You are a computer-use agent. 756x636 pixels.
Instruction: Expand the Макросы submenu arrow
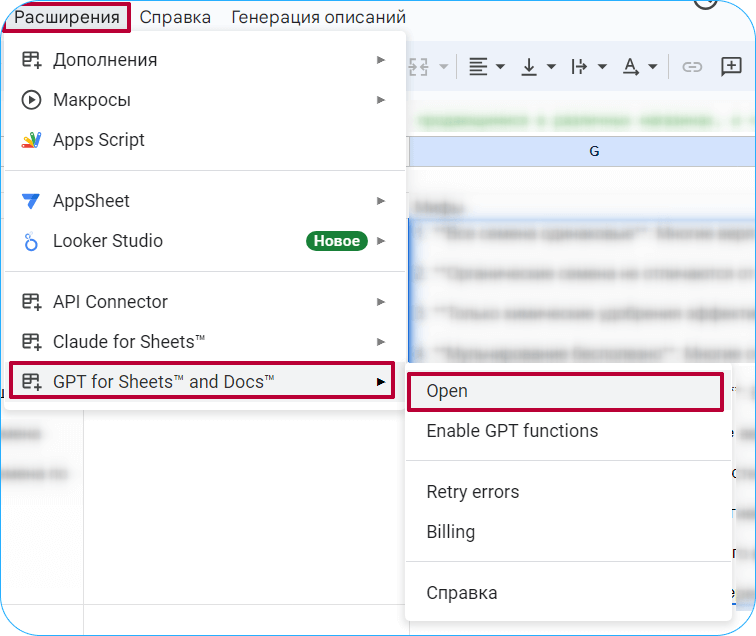point(381,100)
